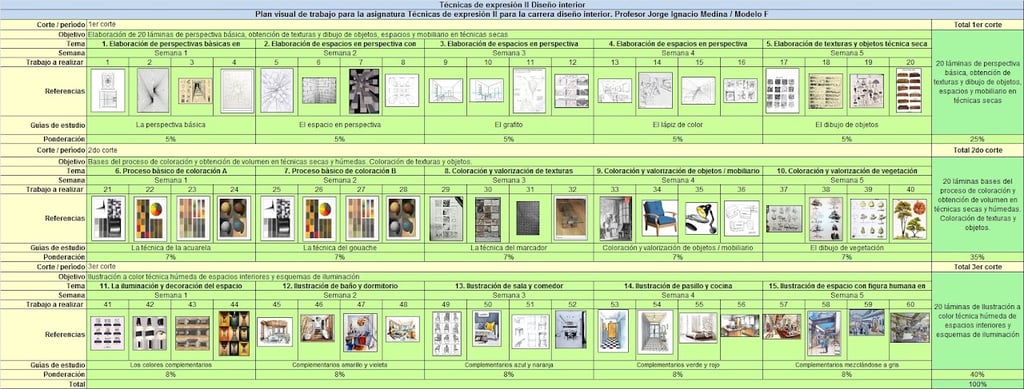The image size is (1024, 389).
Task: Select work number cell '13'
Action: coord(615,62)
